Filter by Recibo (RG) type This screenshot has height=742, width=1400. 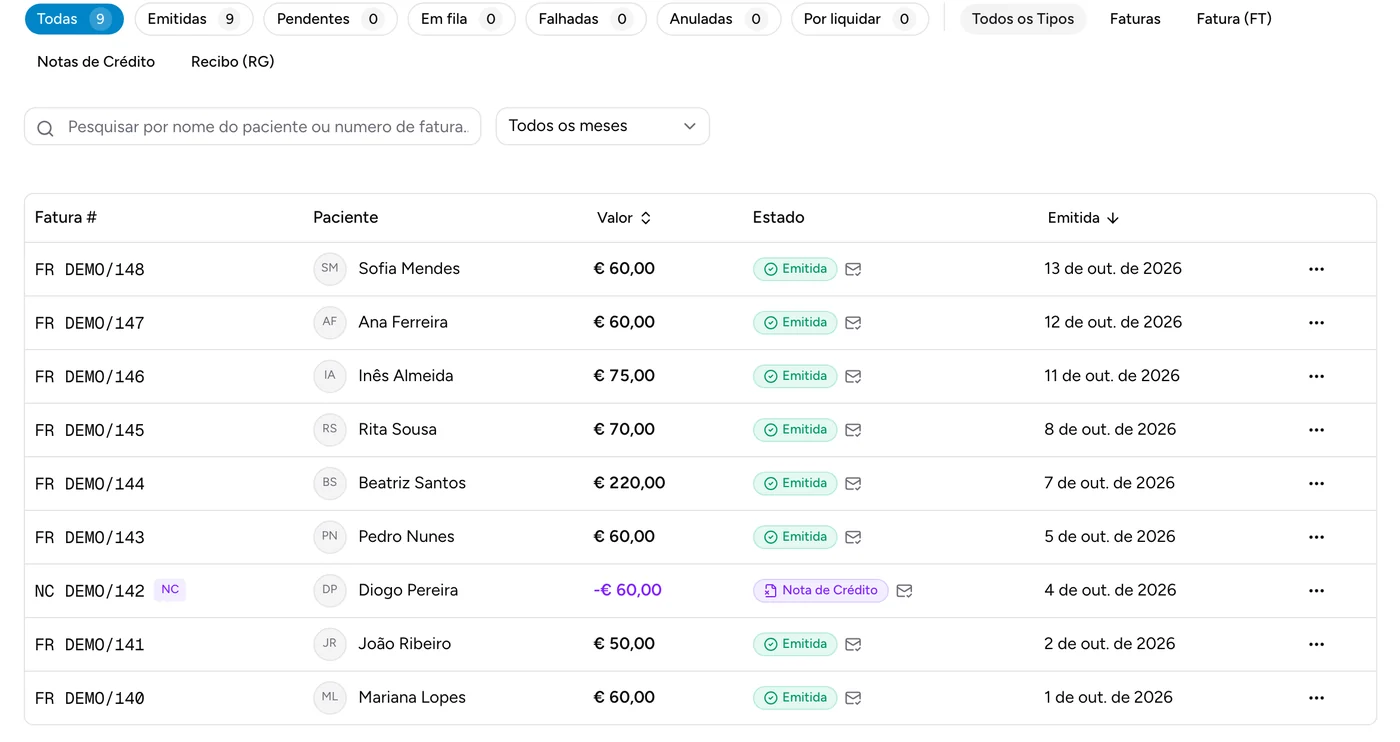tap(233, 62)
